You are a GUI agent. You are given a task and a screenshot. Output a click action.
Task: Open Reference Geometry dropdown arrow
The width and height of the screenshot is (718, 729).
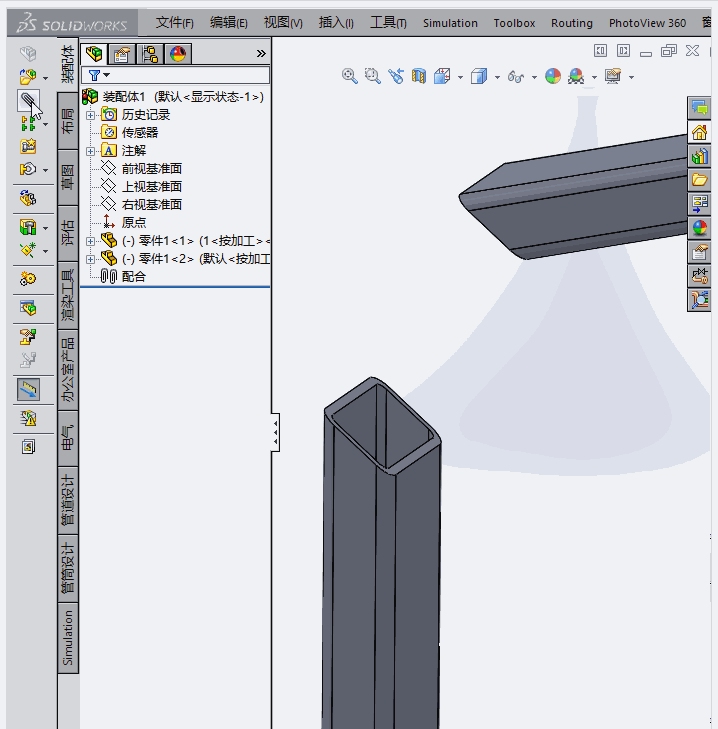pos(46,252)
